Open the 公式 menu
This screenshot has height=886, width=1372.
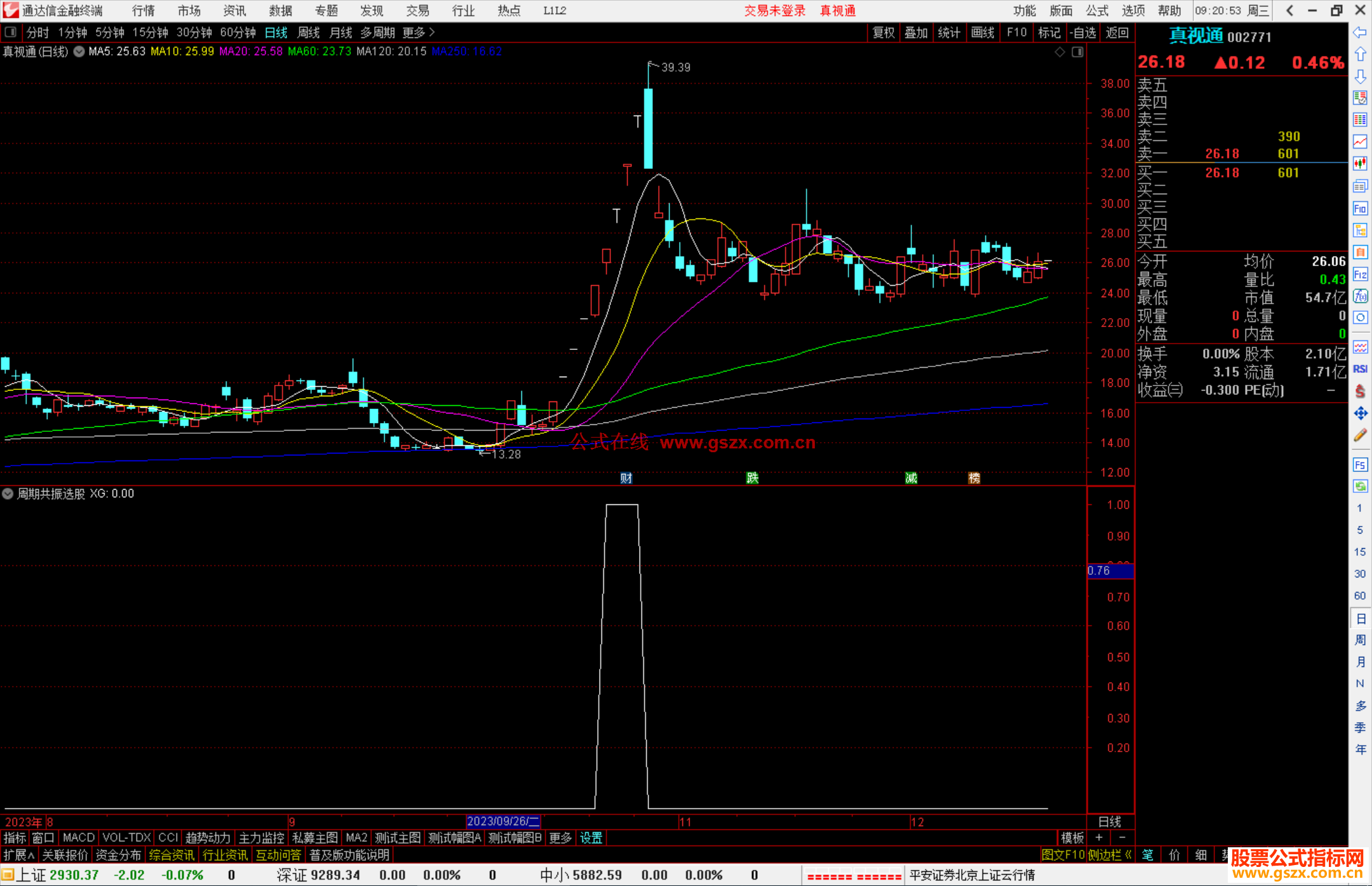[x=1096, y=11]
